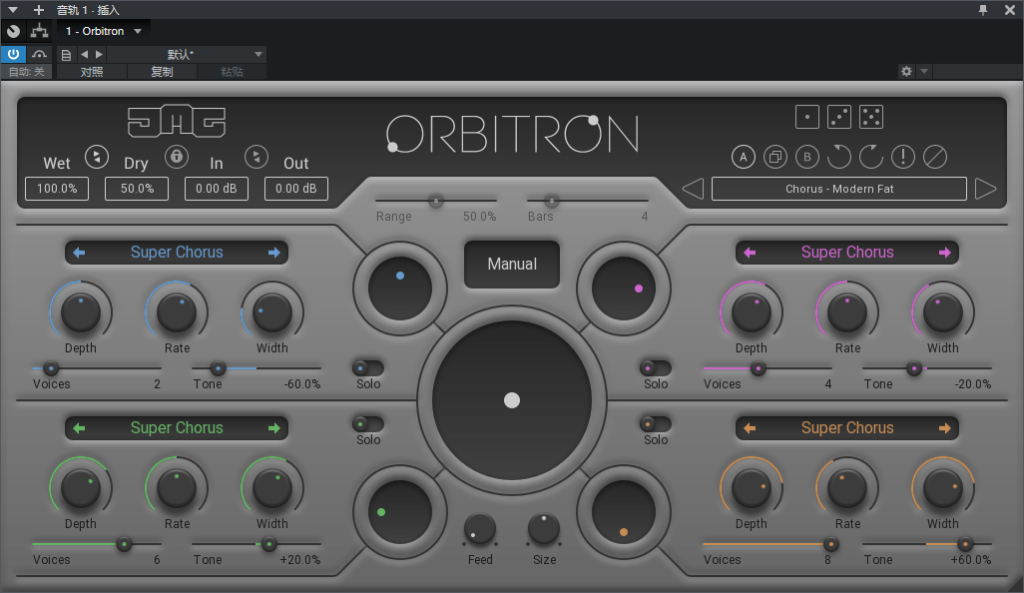The image size is (1024, 593).
Task: Click the five-dot dice randomize icon
Action: point(871,118)
